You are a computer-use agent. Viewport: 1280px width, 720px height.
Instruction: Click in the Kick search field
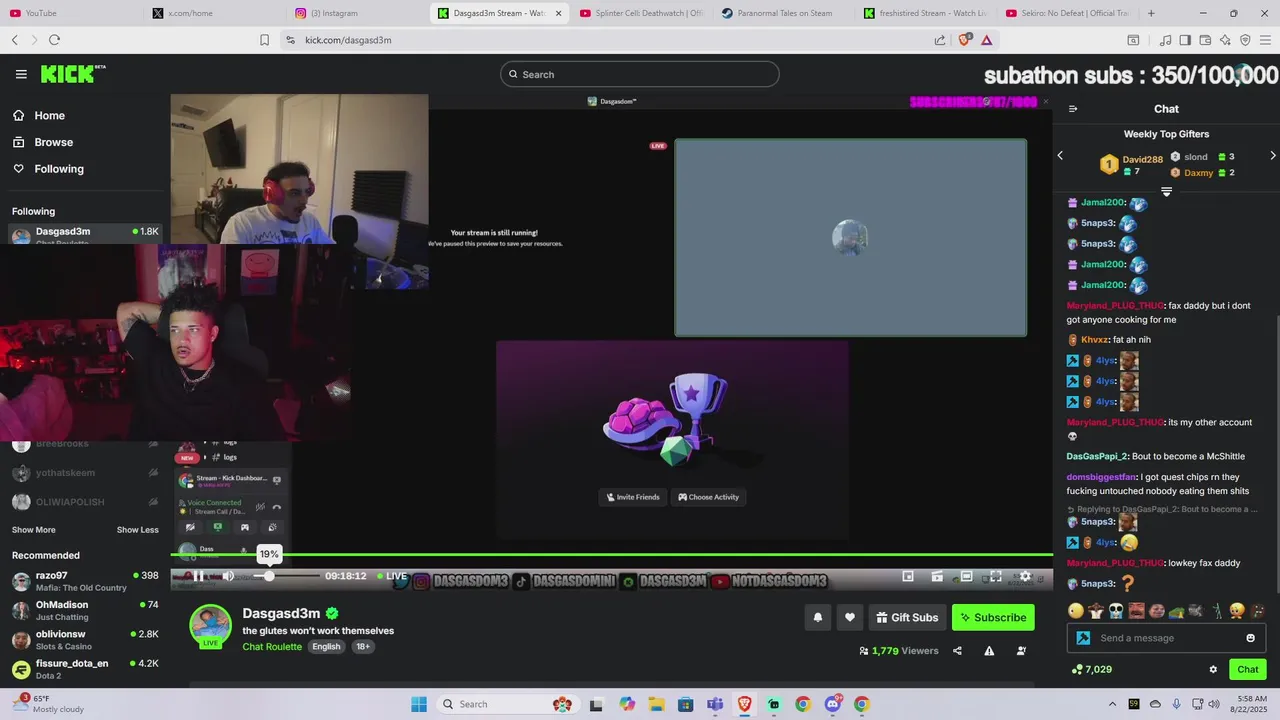click(x=640, y=74)
